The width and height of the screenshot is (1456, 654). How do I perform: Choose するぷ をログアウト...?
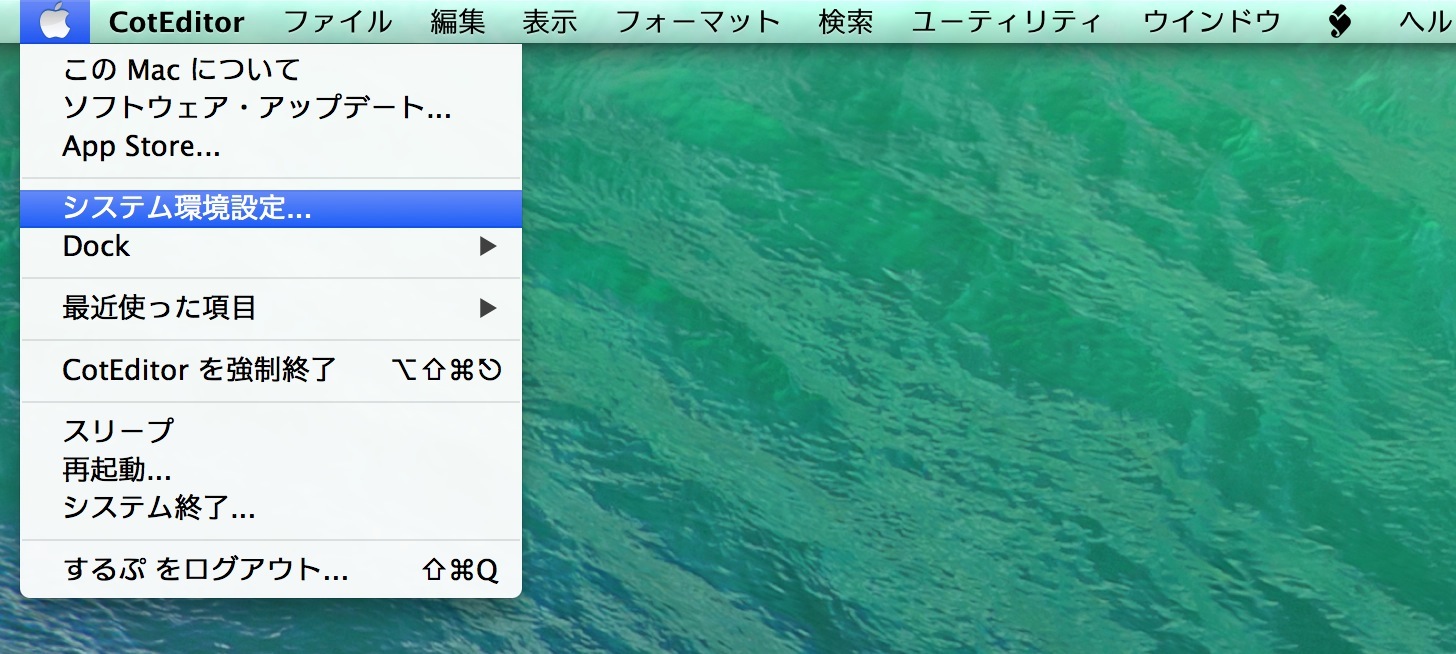coord(271,570)
